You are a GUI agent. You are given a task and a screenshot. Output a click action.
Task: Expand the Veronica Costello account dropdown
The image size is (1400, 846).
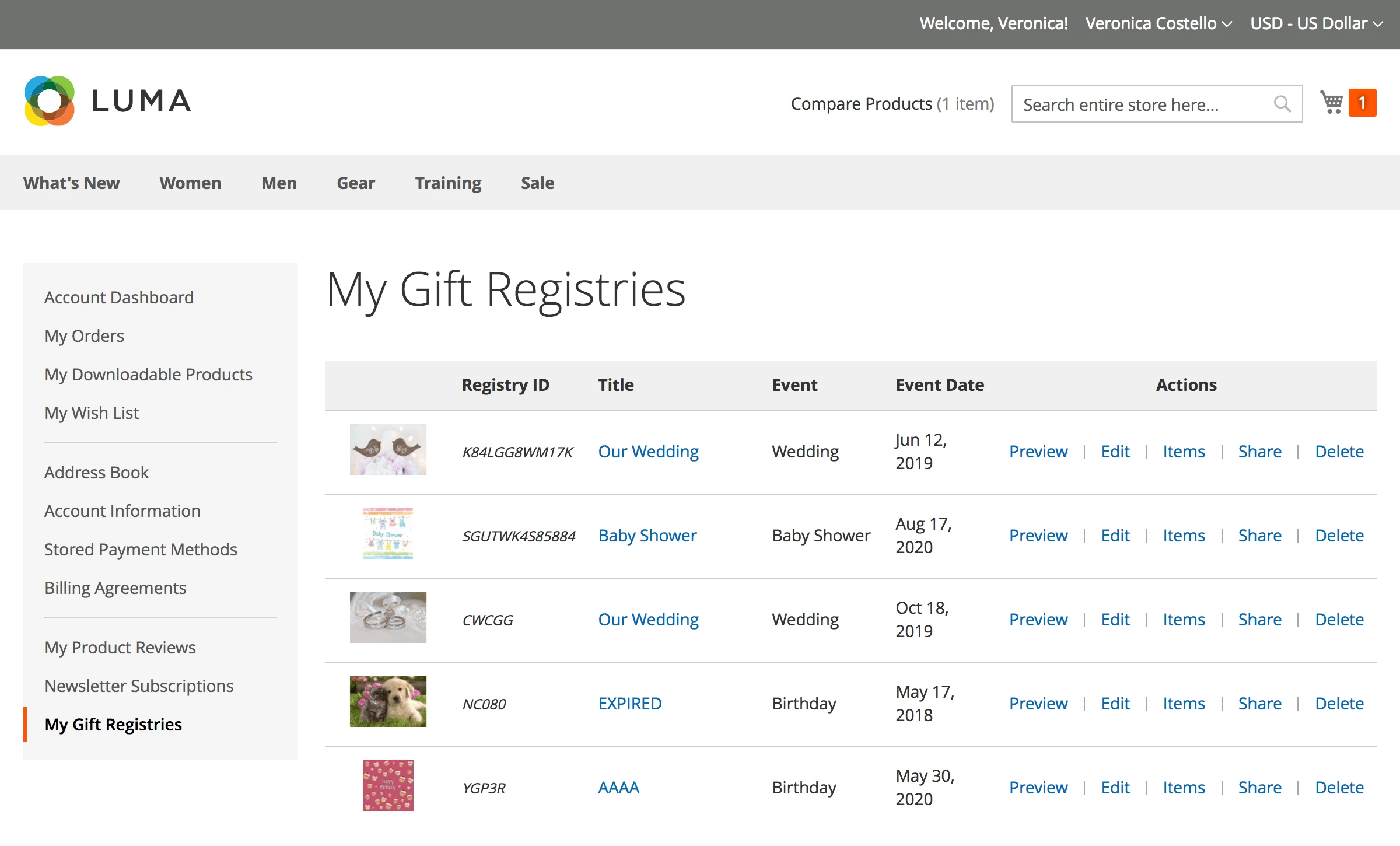coord(1158,23)
